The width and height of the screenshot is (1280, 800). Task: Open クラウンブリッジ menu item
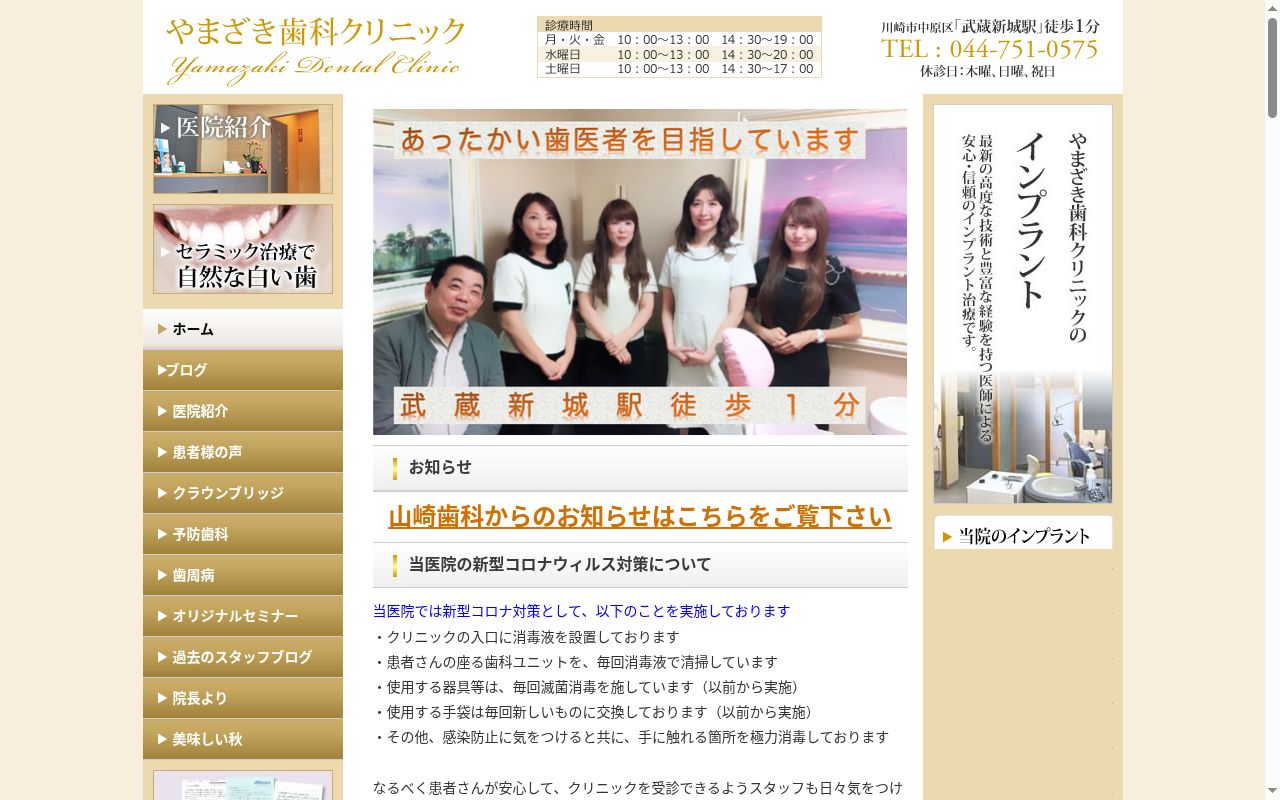(243, 493)
